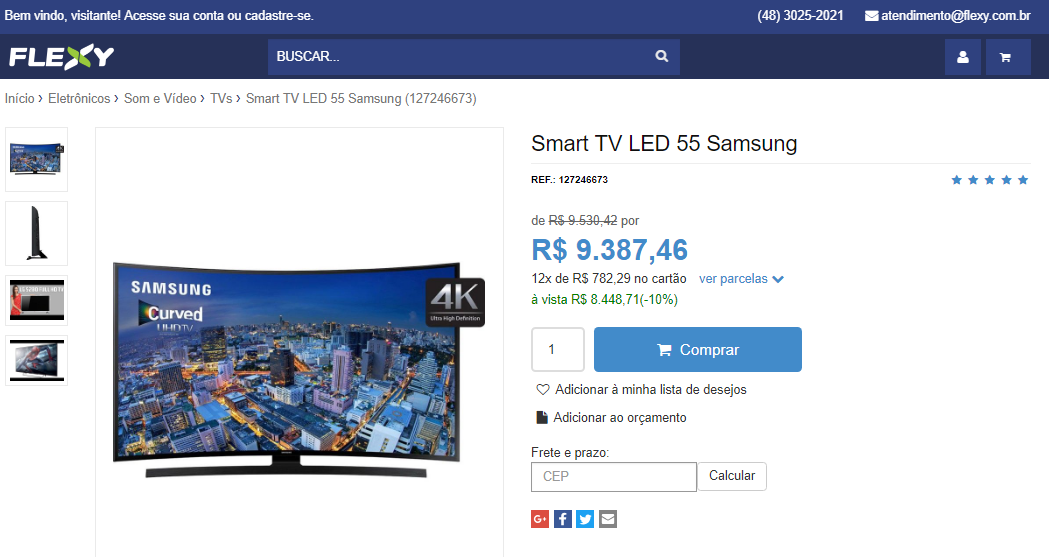Open the TVs breadcrumb category

(221, 98)
